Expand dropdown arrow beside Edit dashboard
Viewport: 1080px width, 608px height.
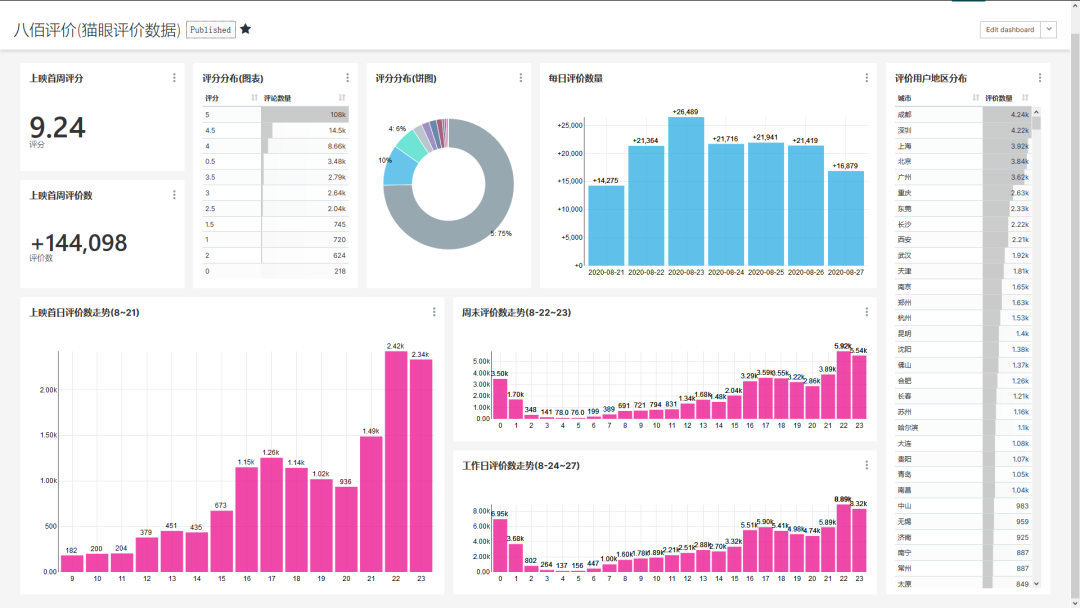pos(1048,30)
